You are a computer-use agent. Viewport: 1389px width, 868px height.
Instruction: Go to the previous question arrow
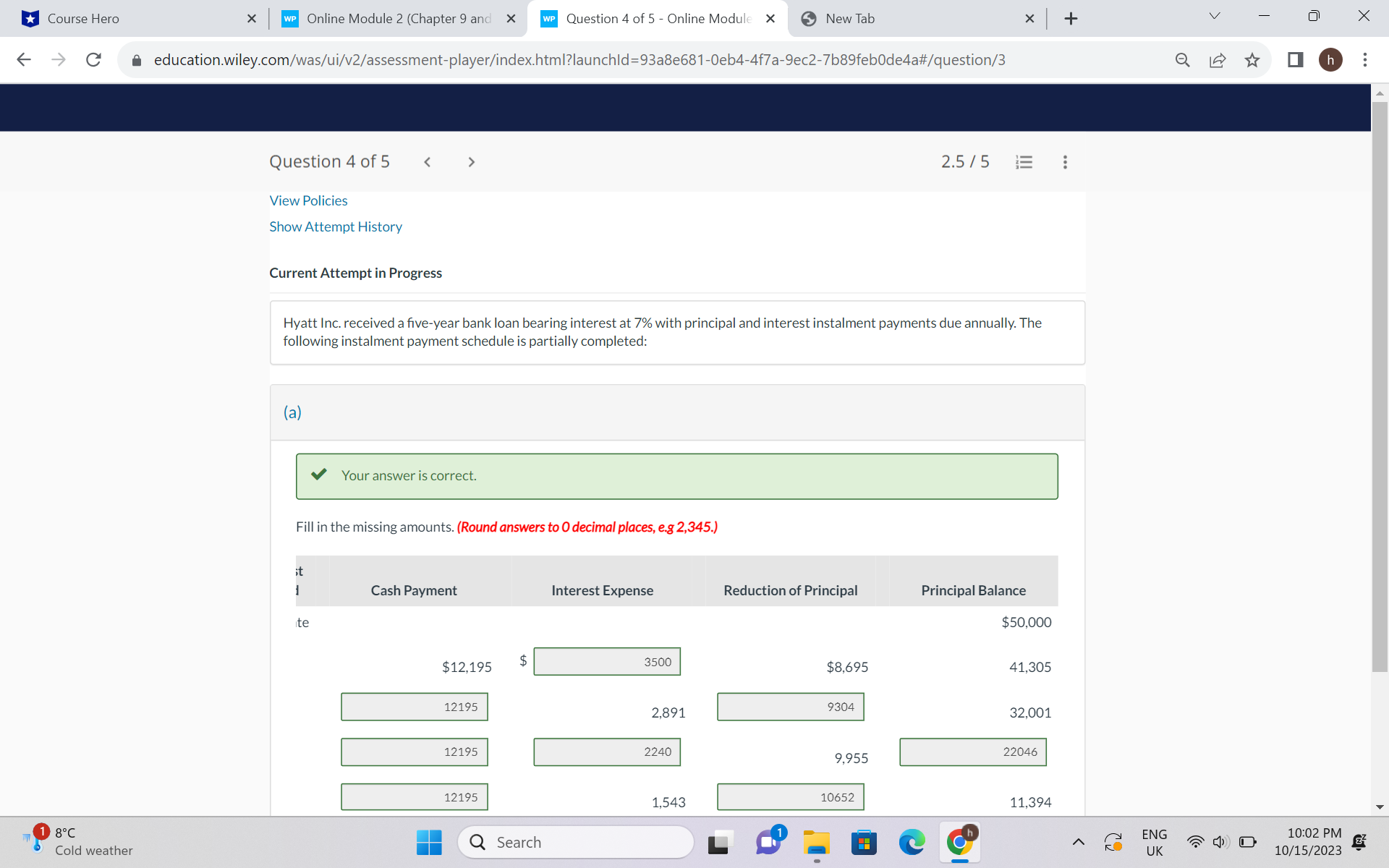(x=428, y=162)
